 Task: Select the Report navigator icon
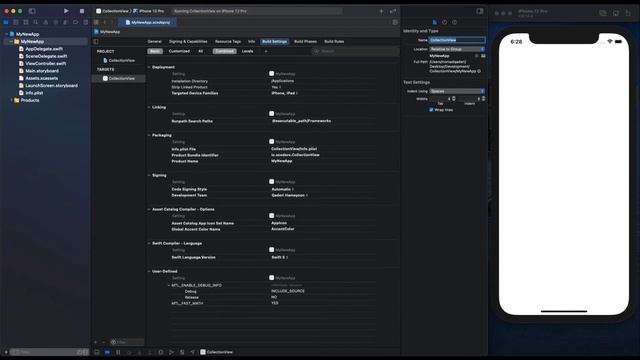[x=86, y=22]
